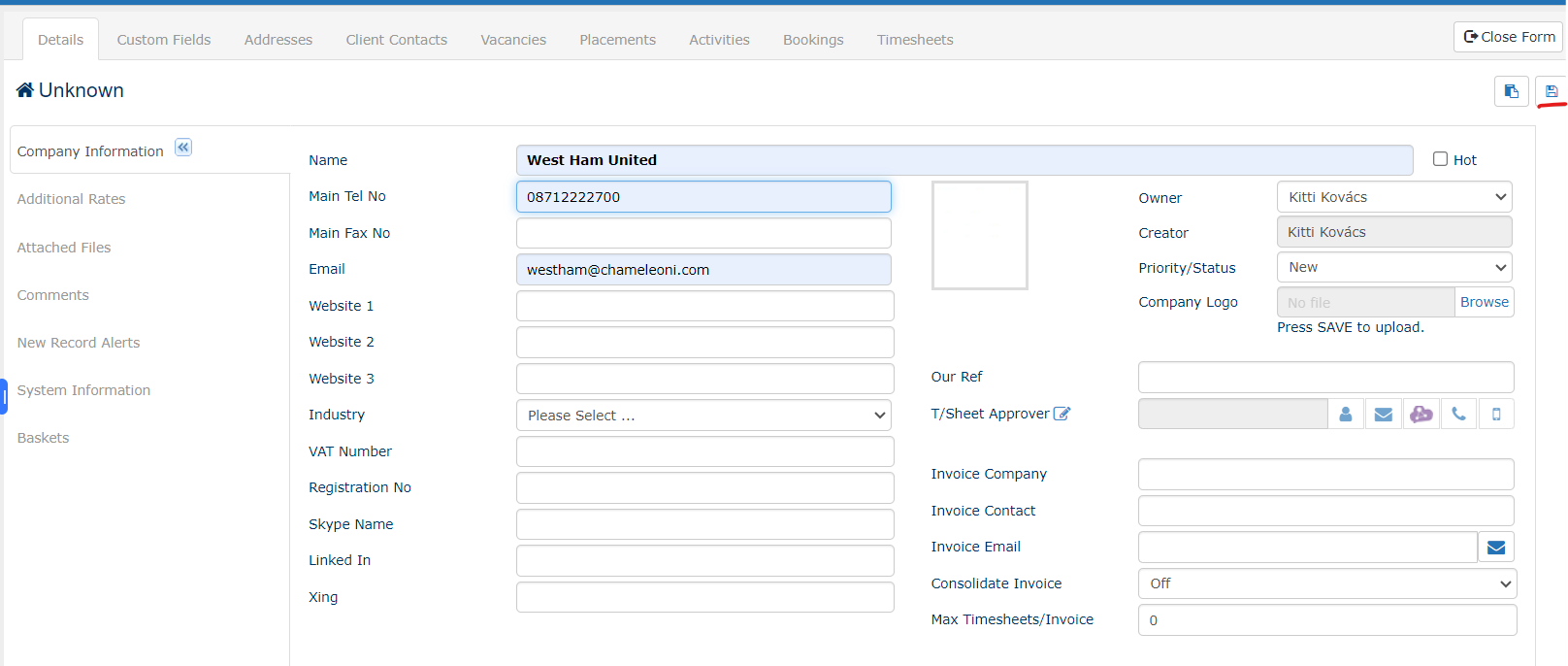This screenshot has width=1568, height=666.
Task: Open the Timesheets tab
Action: 915,40
